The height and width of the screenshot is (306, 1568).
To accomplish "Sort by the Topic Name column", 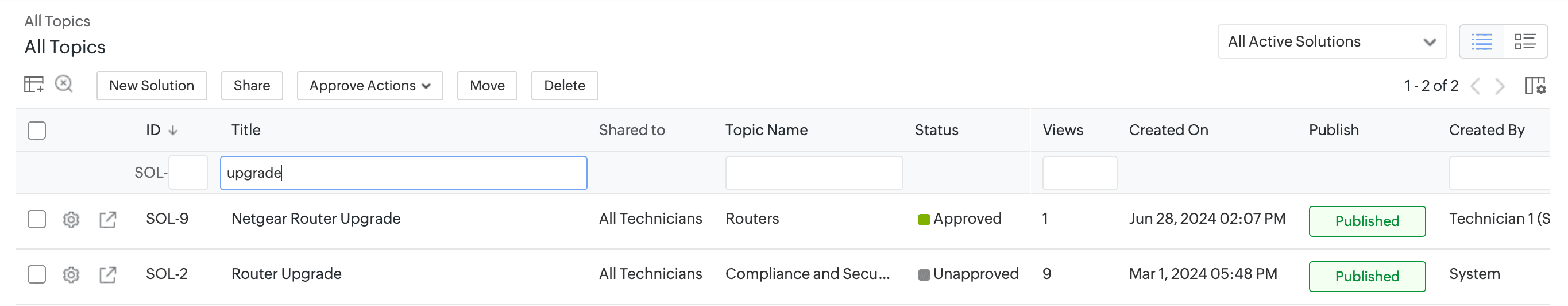I will (x=766, y=131).
